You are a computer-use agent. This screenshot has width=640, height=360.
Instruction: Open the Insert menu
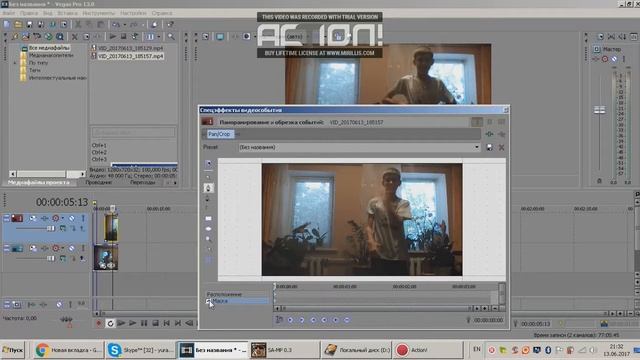[67, 13]
